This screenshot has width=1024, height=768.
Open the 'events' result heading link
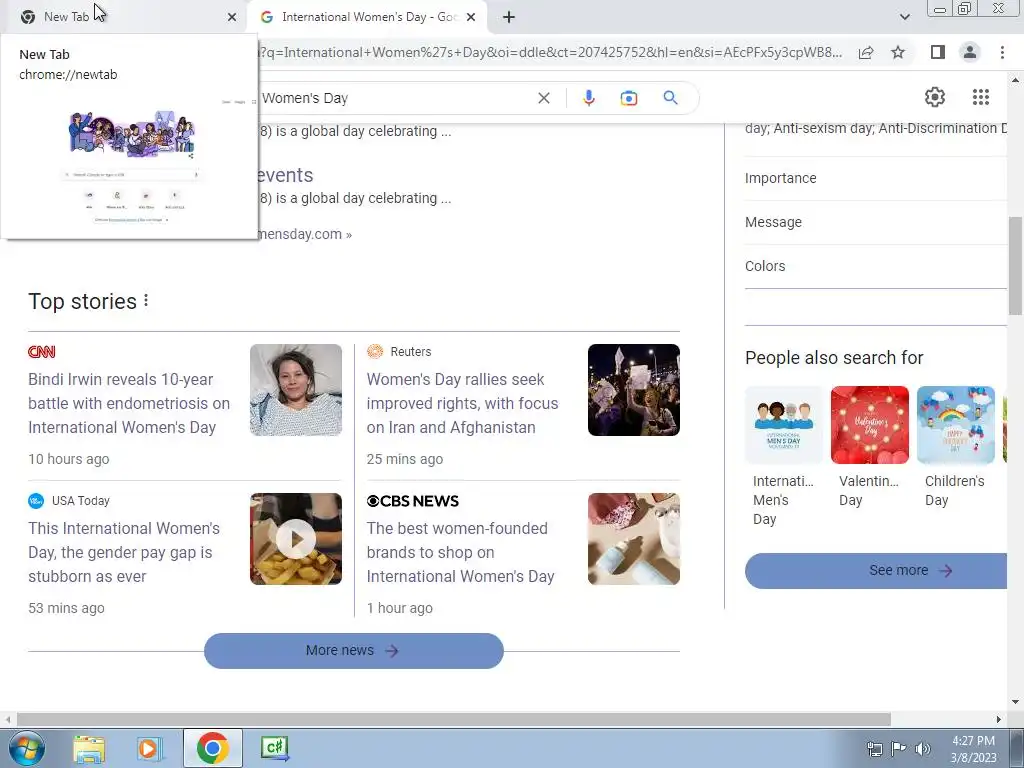[285, 175]
